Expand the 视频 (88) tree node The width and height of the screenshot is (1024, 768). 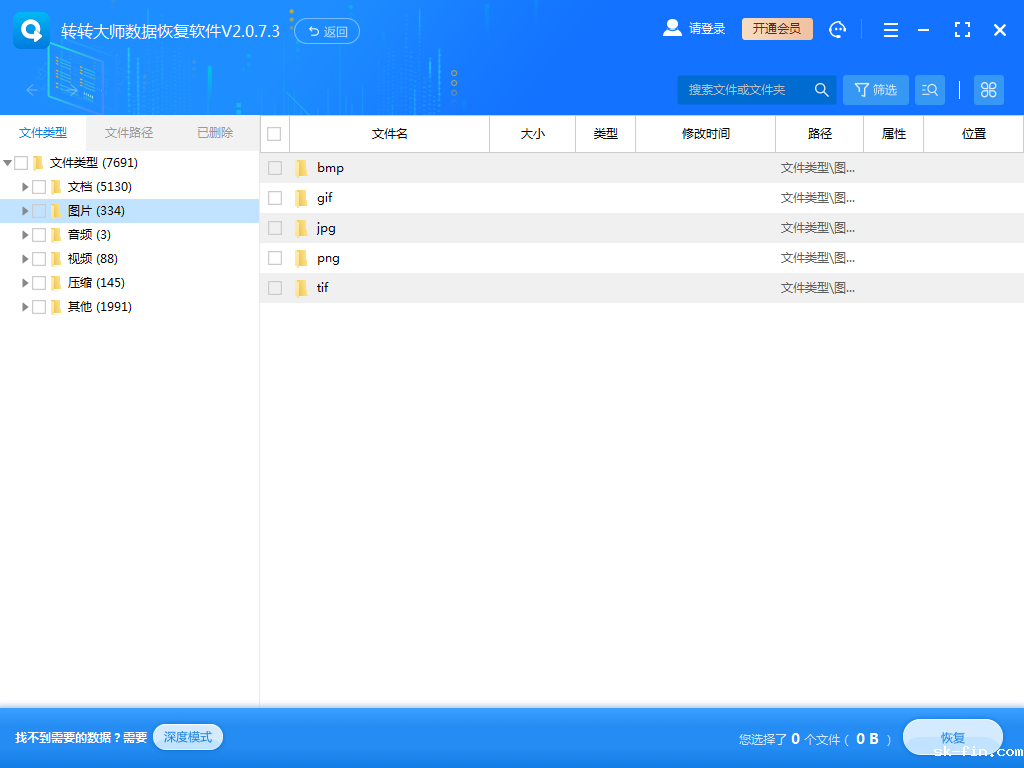click(24, 258)
